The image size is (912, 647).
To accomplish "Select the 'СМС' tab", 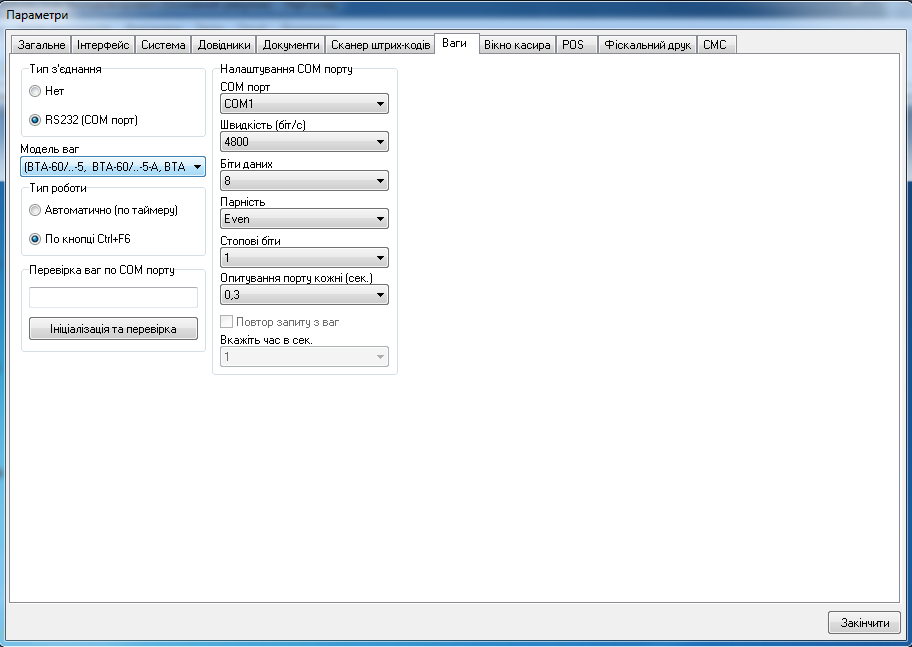I will click(x=714, y=45).
